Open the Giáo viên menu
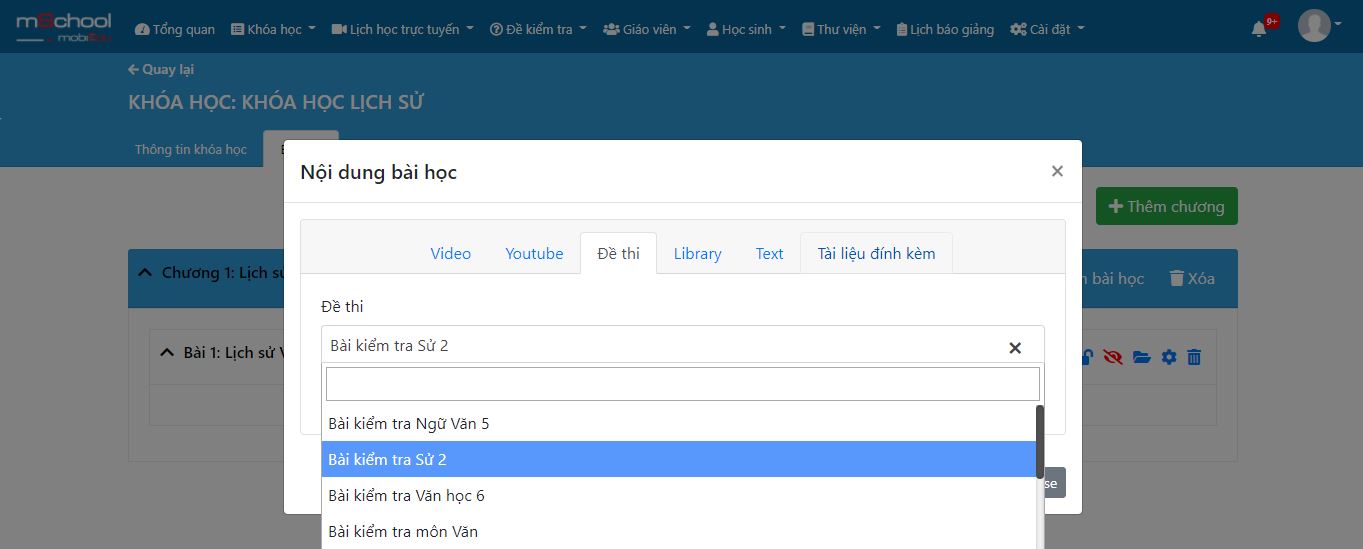The image size is (1363, 549). 647,29
